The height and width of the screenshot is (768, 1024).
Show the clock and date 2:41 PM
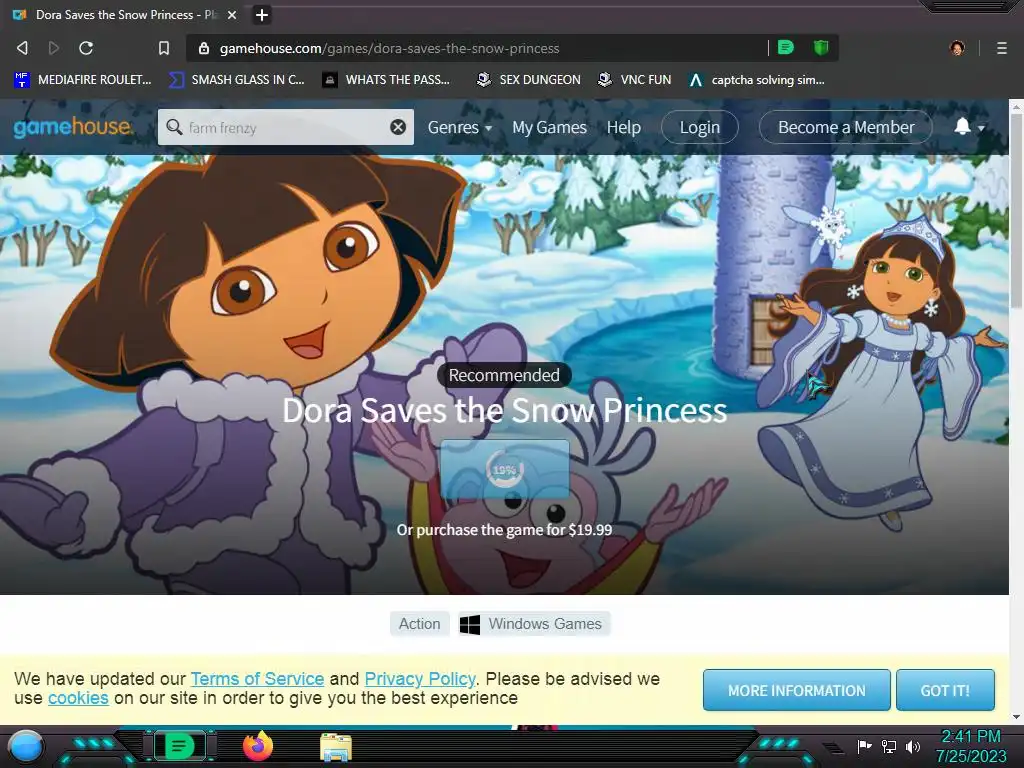tap(971, 746)
